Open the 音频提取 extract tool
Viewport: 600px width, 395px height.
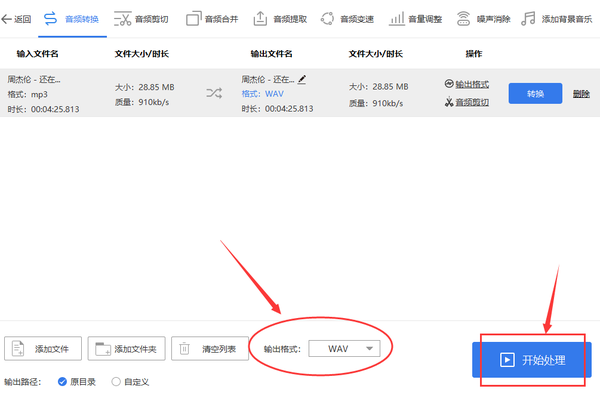(x=280, y=19)
